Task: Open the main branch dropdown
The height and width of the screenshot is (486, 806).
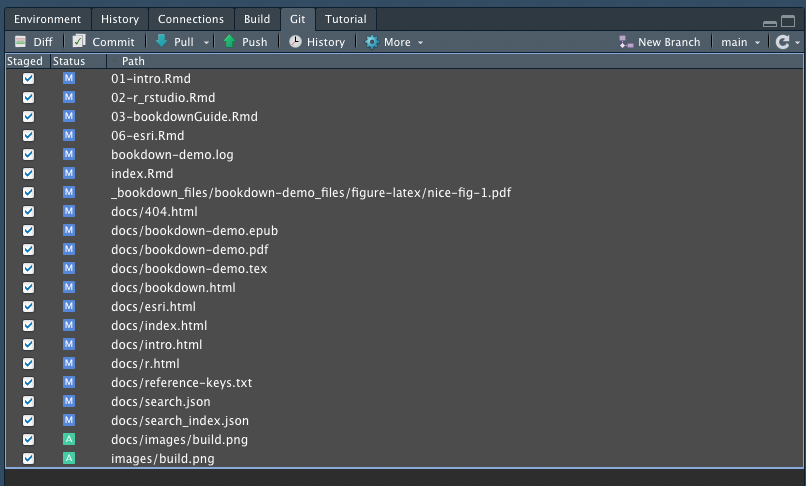Action: point(740,42)
